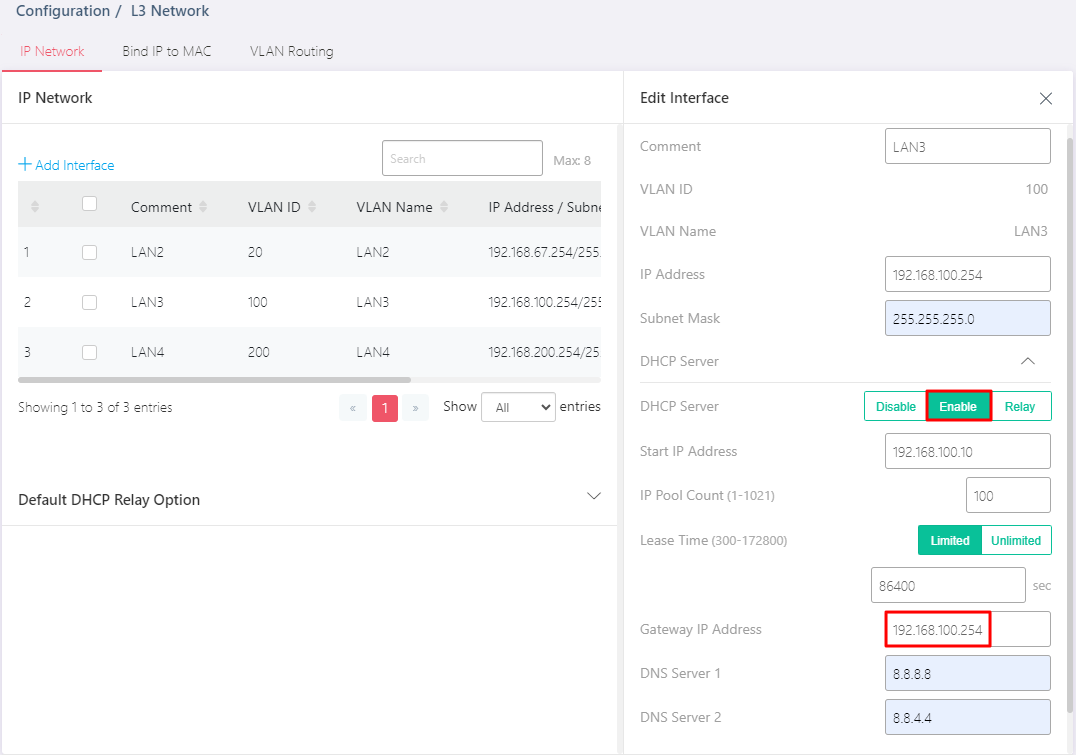Viewport: 1076px width, 755px height.
Task: Sort table by VLAN Name column
Action: point(444,207)
